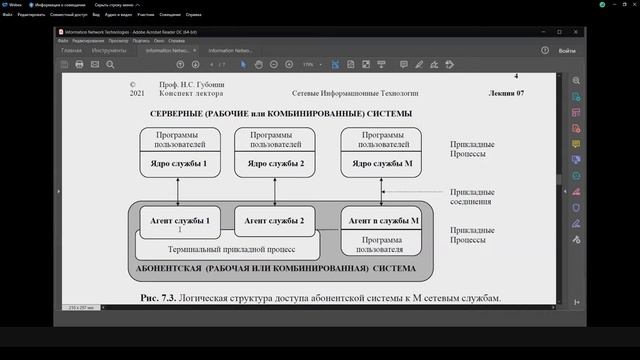Open Acrobat Справка menu
The height and width of the screenshot is (360, 640).
coord(176,41)
